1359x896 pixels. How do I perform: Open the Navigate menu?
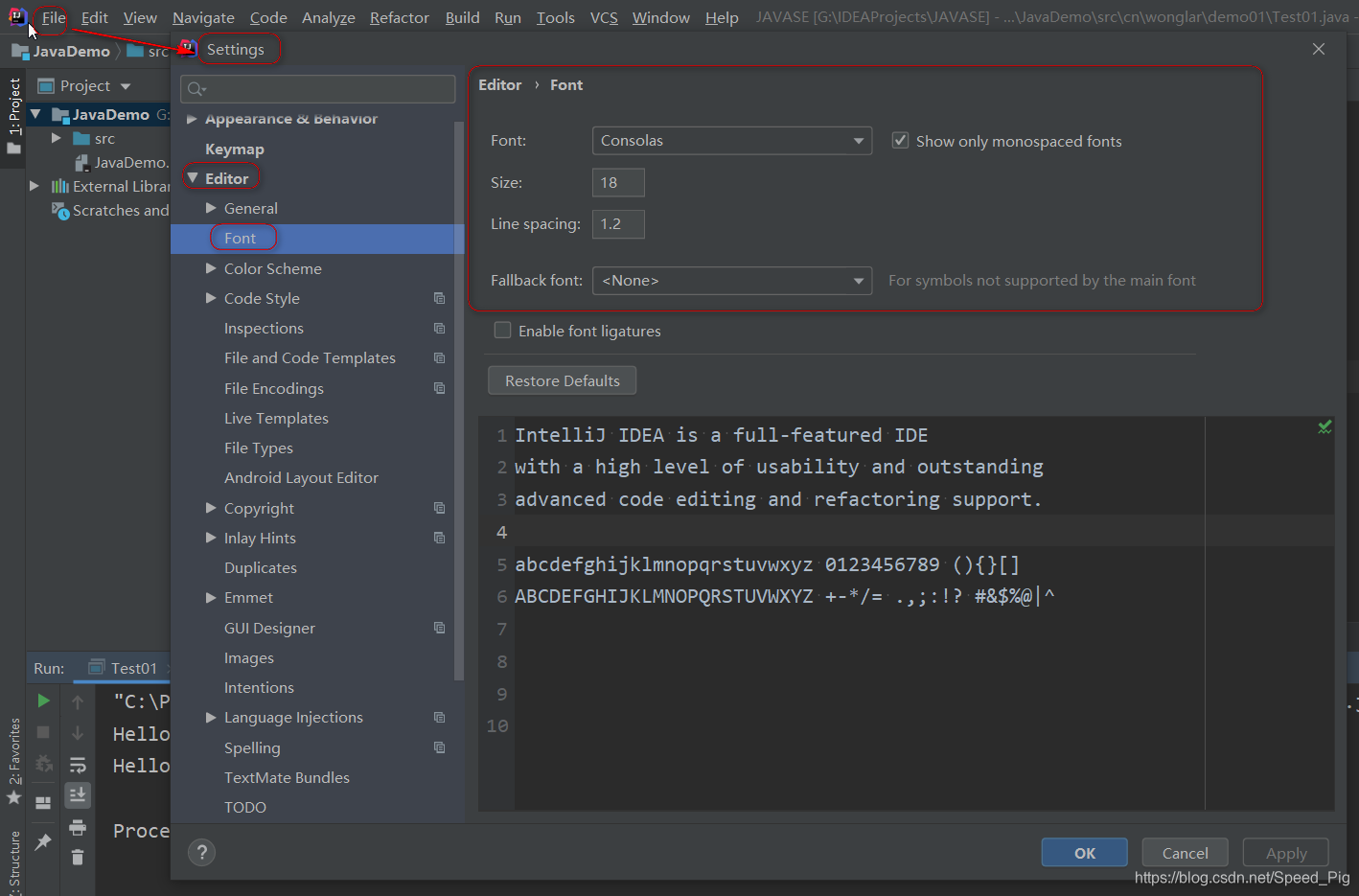[203, 17]
